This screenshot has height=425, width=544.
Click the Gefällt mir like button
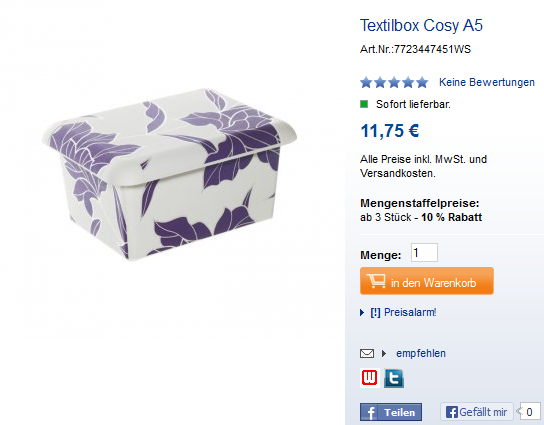(x=477, y=412)
